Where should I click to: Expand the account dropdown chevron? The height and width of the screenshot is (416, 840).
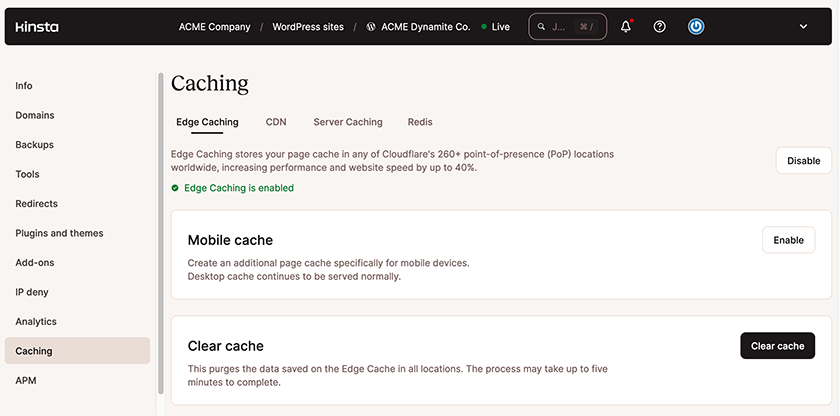803,27
